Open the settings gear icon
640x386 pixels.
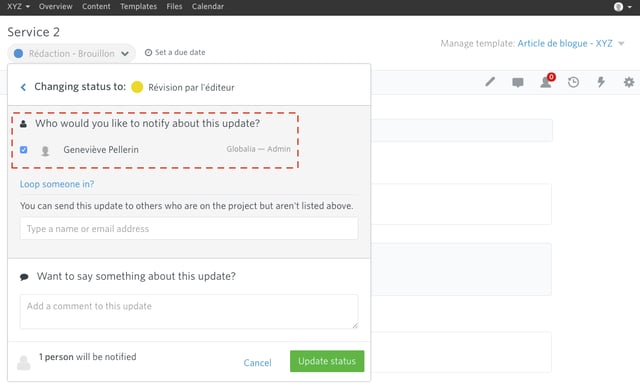(x=629, y=82)
